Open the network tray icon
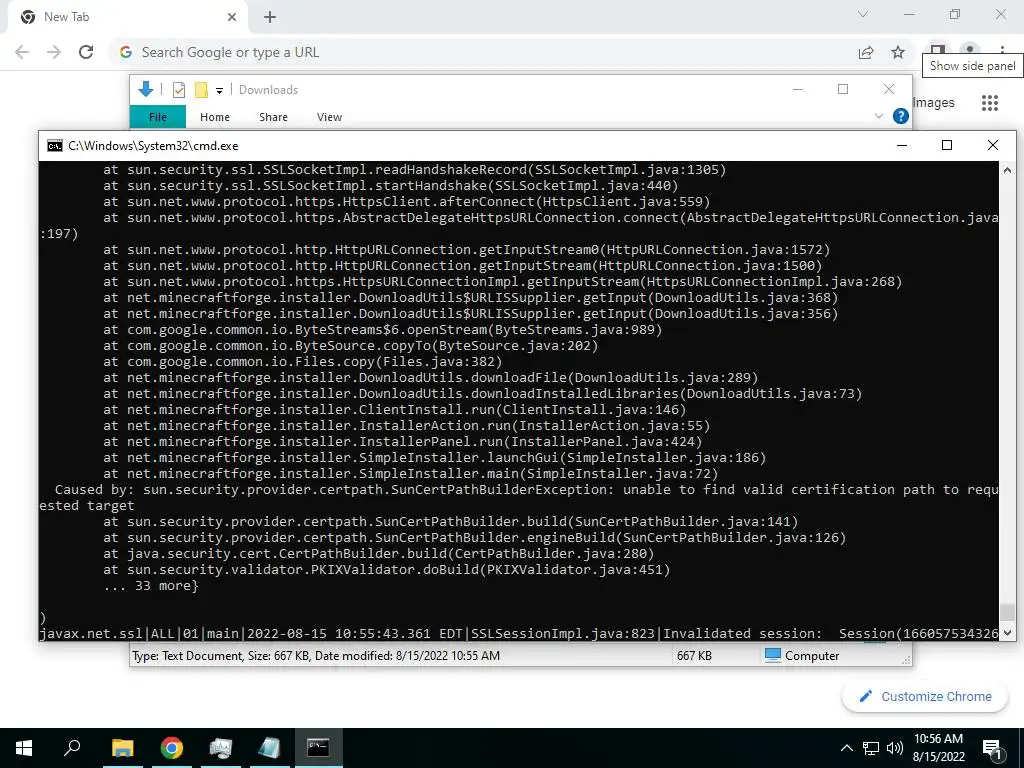Viewport: 1024px width, 768px height. point(871,748)
